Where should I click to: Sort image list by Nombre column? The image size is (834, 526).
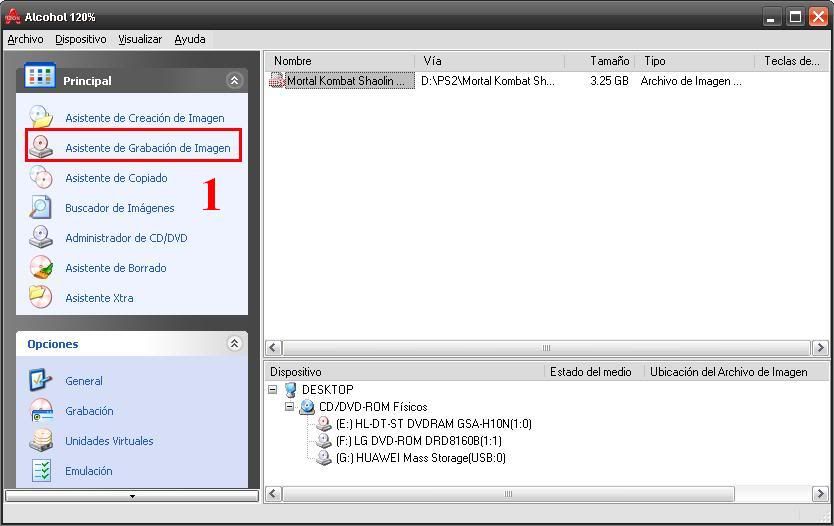[340, 61]
